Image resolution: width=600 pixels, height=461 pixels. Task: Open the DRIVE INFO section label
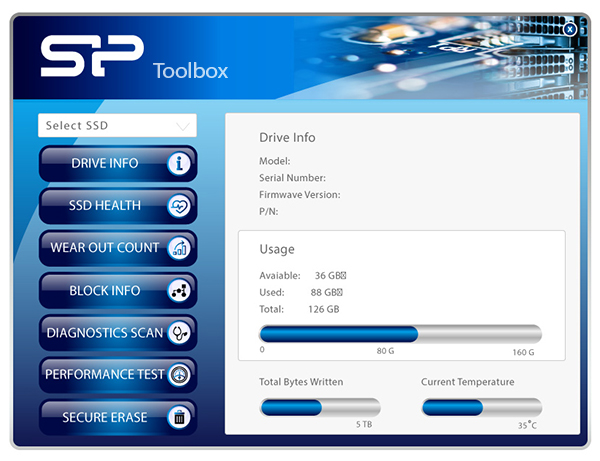(x=104, y=164)
